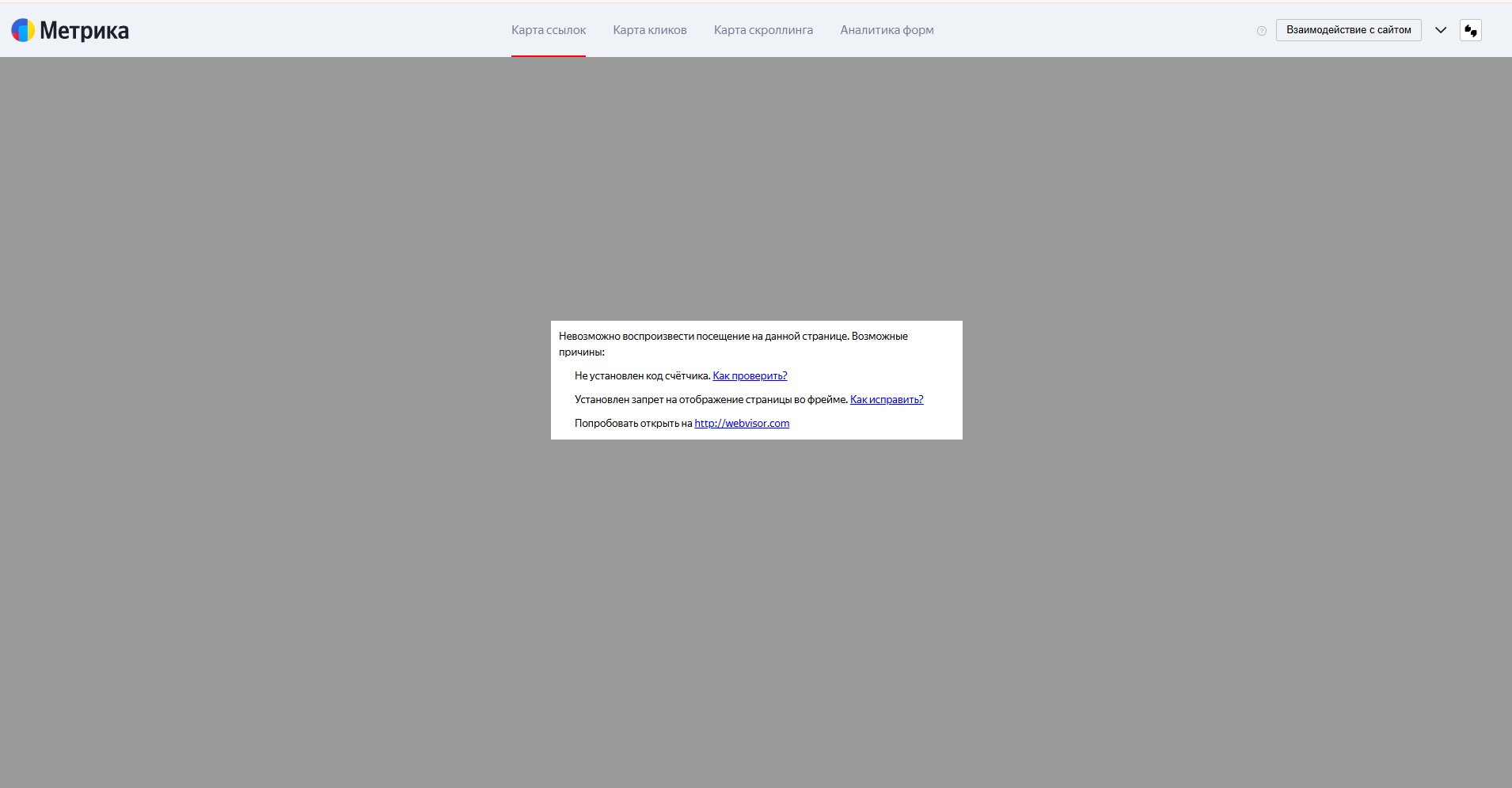This screenshot has width=1512, height=788.
Task: Open the Карта кликов tab
Action: pos(649,30)
